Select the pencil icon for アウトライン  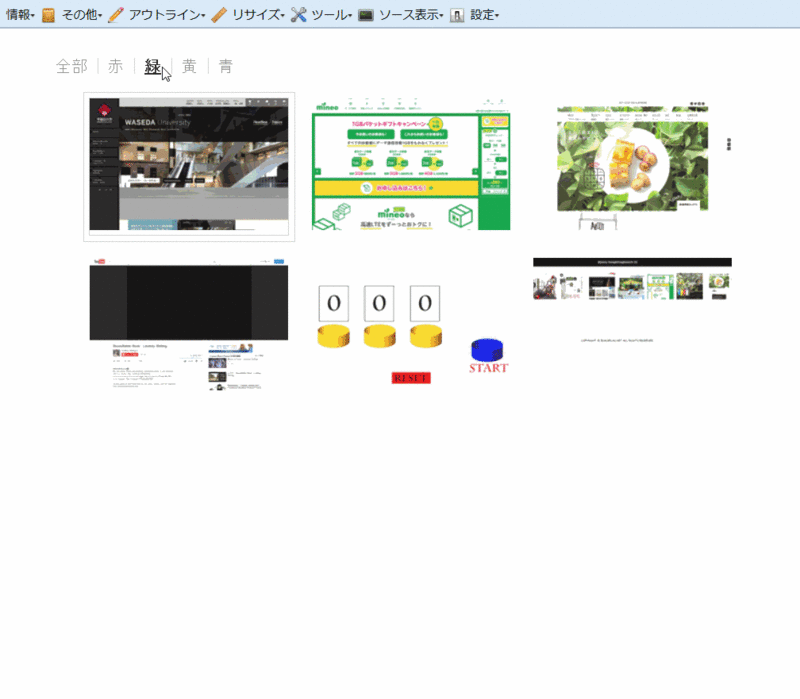pyautogui.click(x=117, y=14)
